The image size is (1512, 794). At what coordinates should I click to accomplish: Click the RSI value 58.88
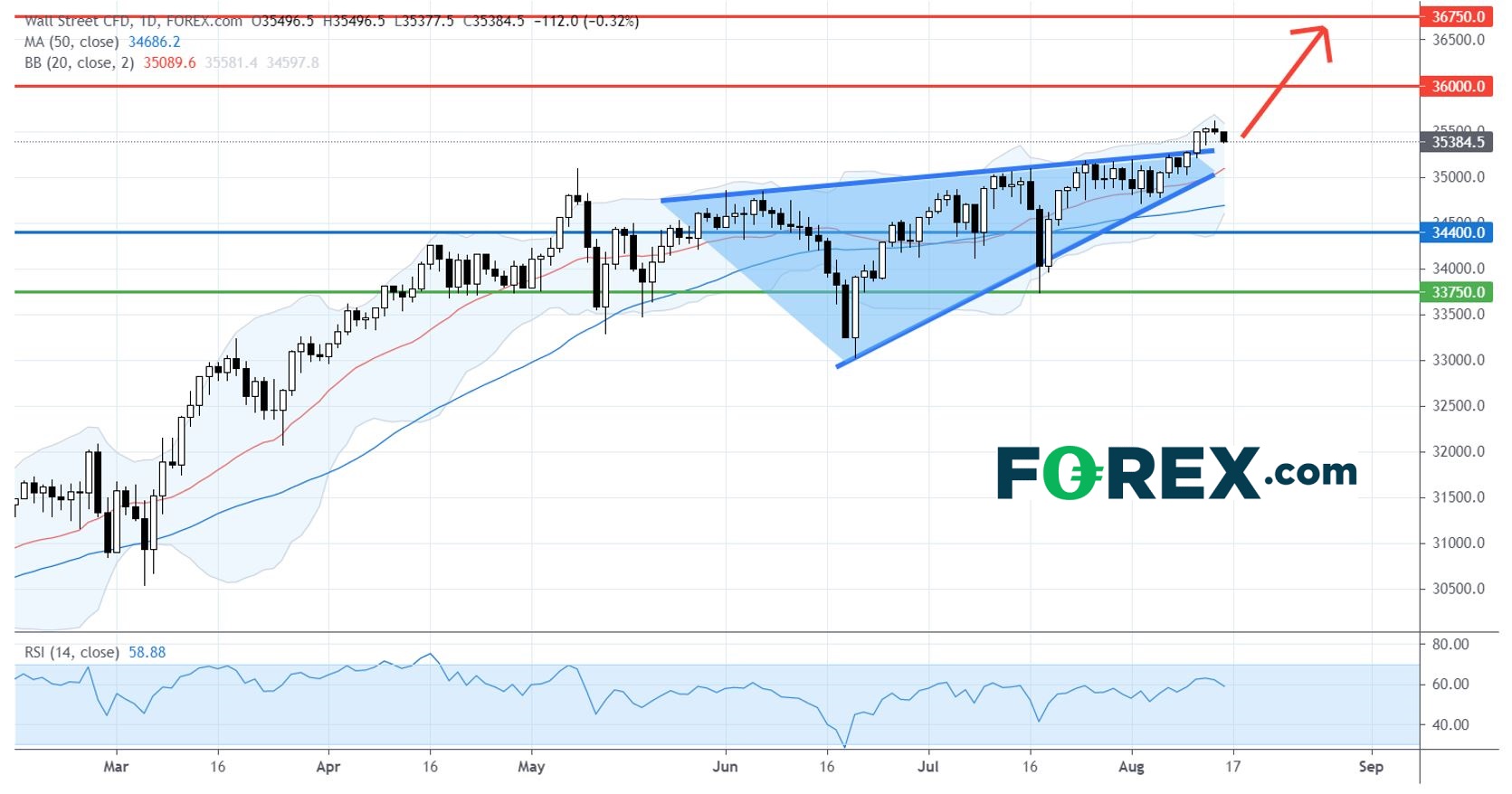tap(147, 652)
